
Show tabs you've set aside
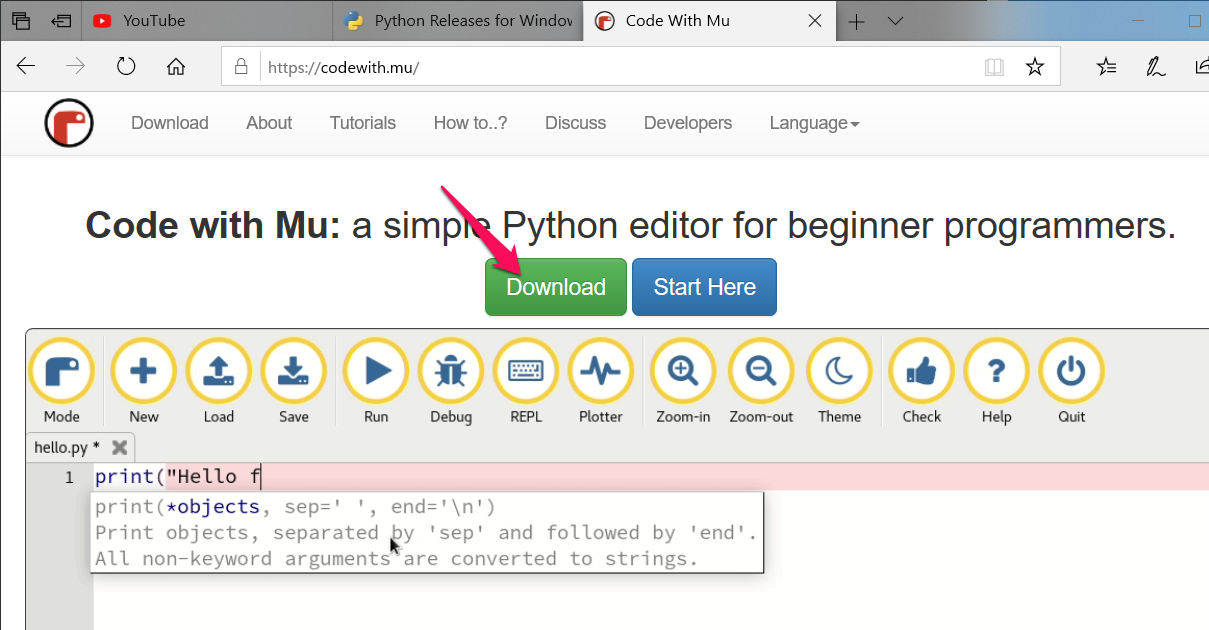click(x=21, y=20)
